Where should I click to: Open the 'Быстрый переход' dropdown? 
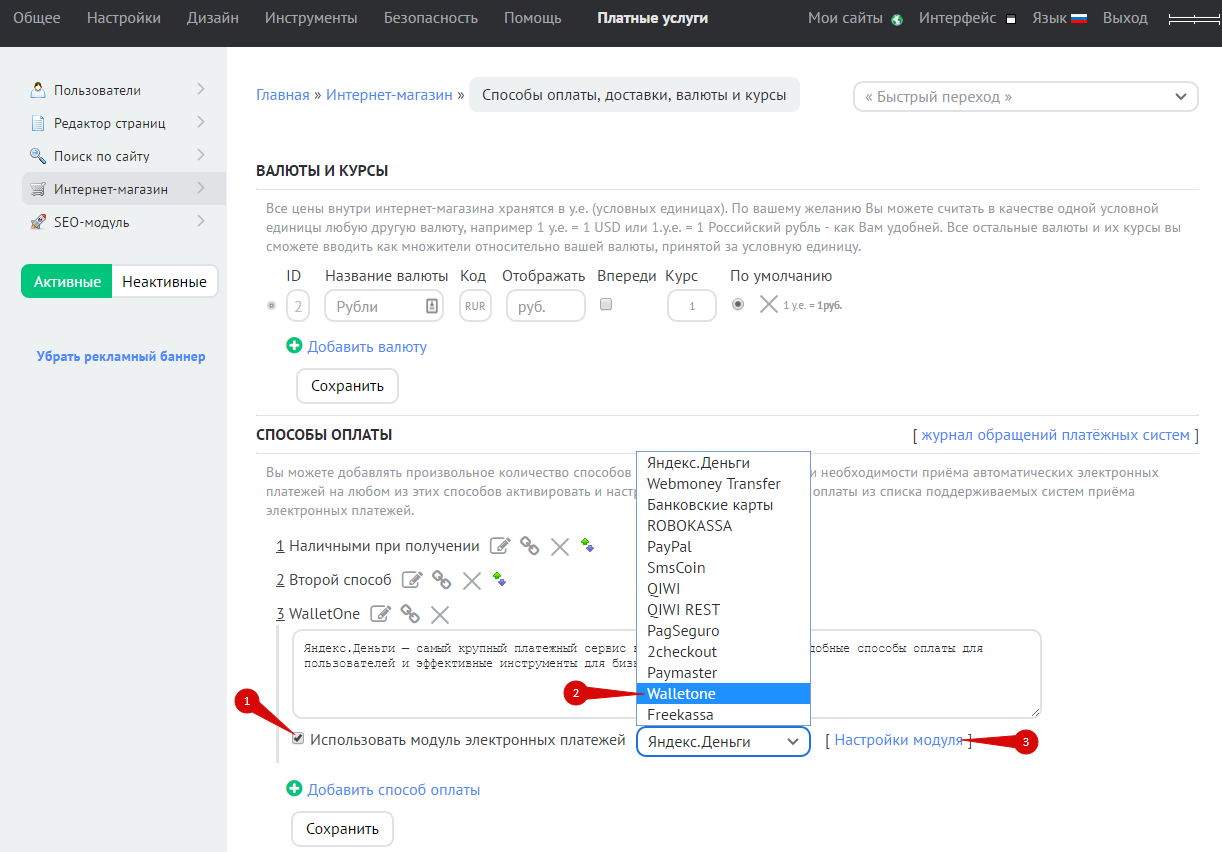[1025, 97]
